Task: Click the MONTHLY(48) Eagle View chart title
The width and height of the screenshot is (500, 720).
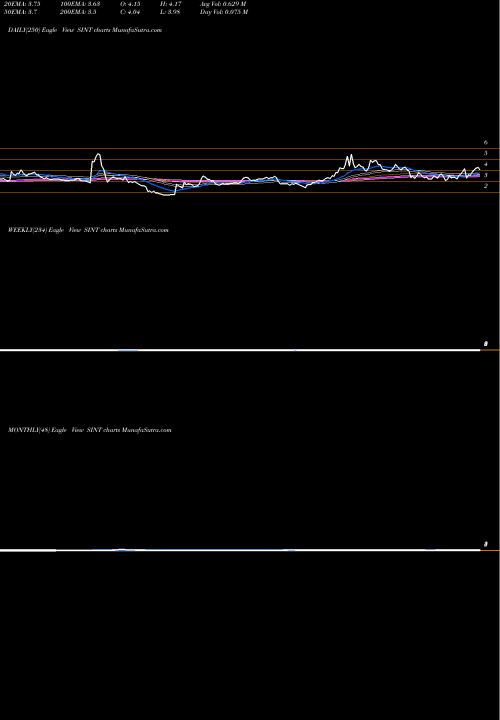Action: [90, 430]
